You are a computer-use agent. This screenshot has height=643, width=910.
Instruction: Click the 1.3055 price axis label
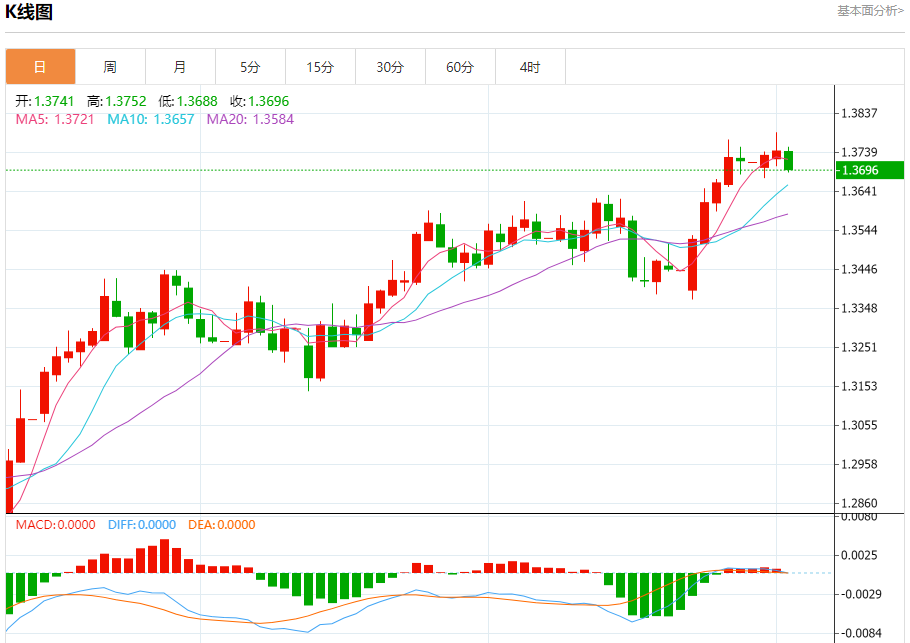[x=860, y=425]
